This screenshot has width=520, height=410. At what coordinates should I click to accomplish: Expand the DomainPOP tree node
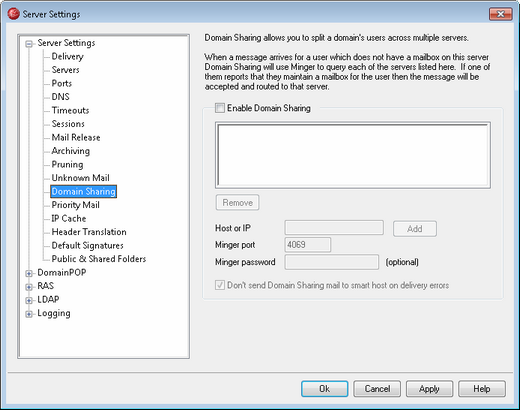pyautogui.click(x=29, y=273)
